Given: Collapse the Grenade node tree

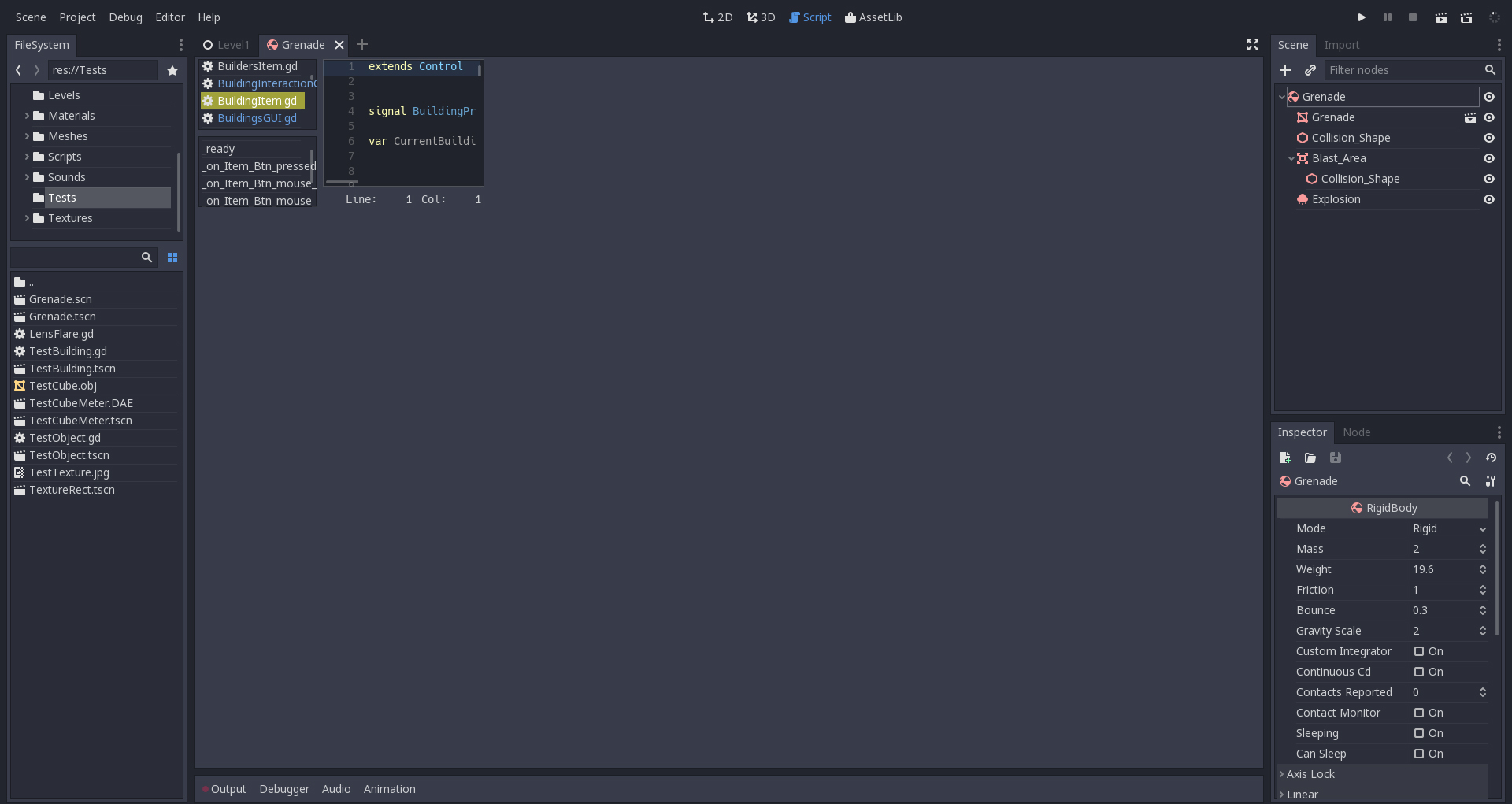Looking at the screenshot, I should pos(1281,96).
